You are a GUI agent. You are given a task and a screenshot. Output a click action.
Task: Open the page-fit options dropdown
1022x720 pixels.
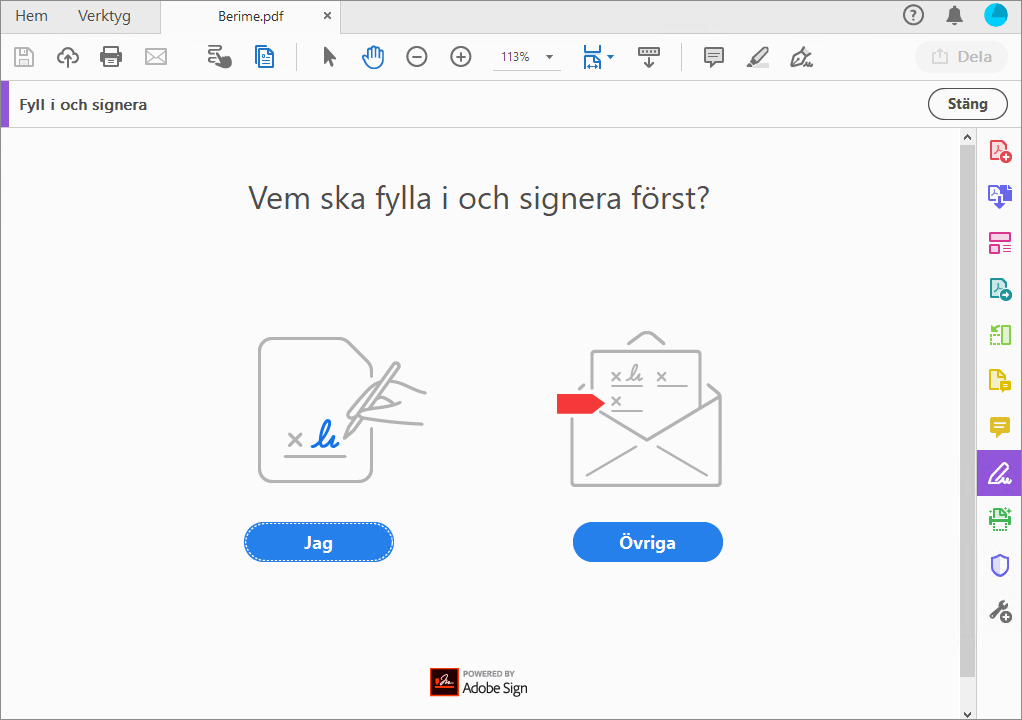click(610, 57)
